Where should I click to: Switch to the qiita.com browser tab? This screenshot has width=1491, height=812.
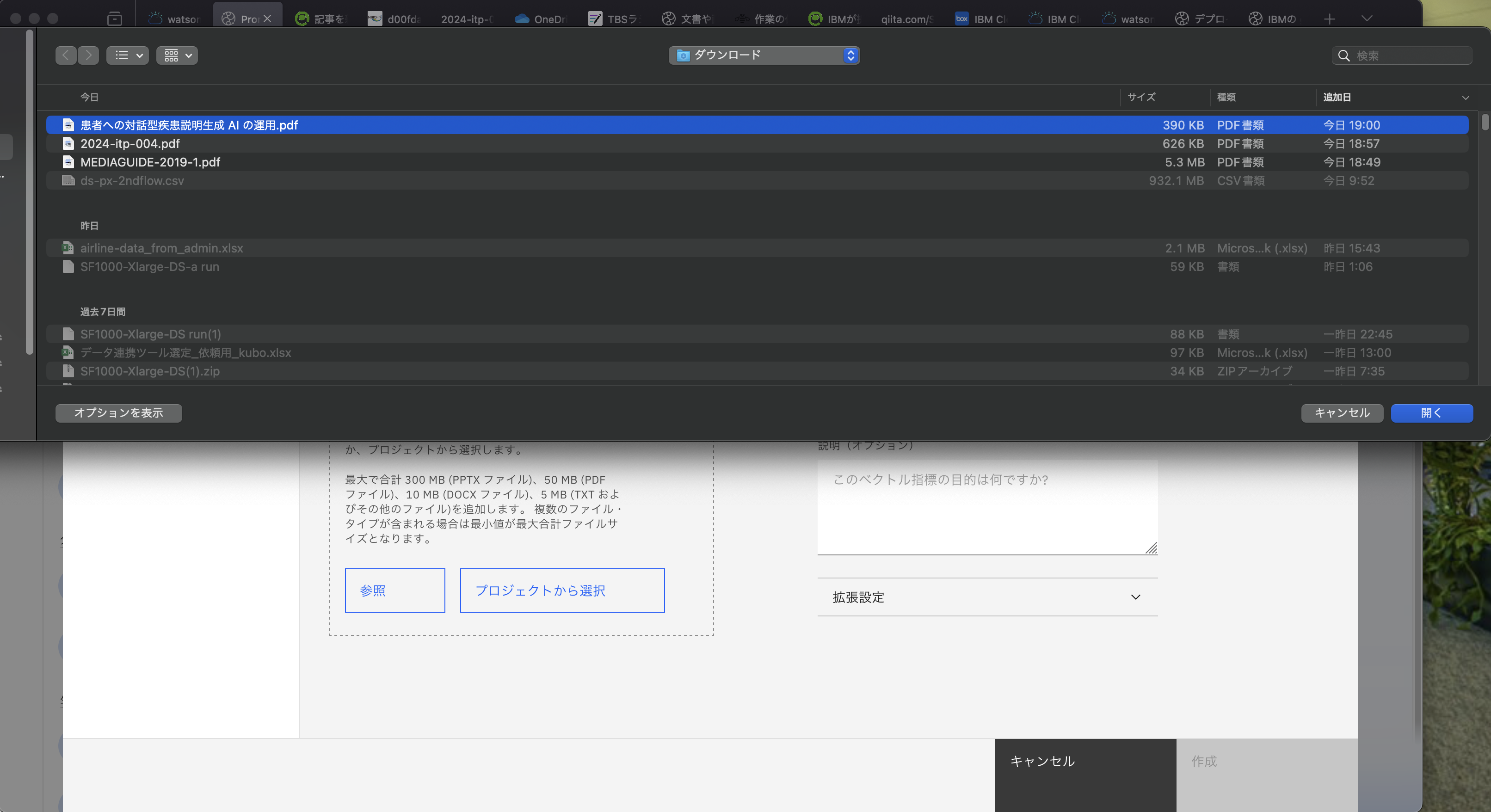point(906,18)
